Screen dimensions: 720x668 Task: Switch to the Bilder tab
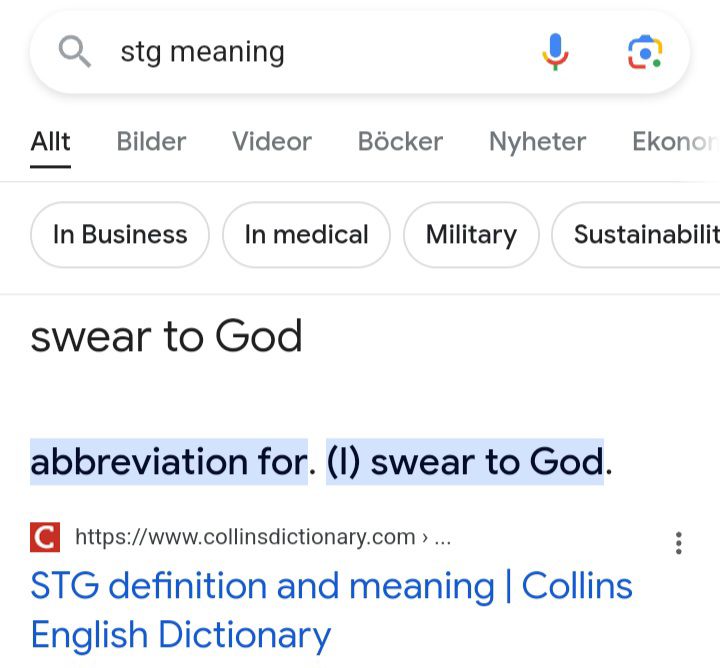click(151, 142)
